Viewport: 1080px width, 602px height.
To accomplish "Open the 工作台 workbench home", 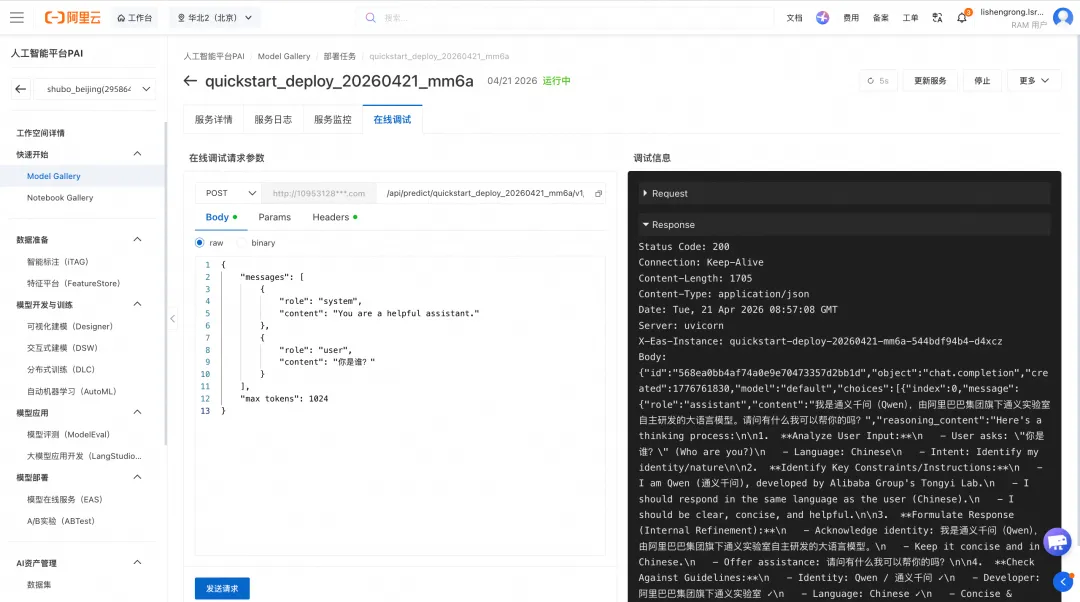I will 134,18.
